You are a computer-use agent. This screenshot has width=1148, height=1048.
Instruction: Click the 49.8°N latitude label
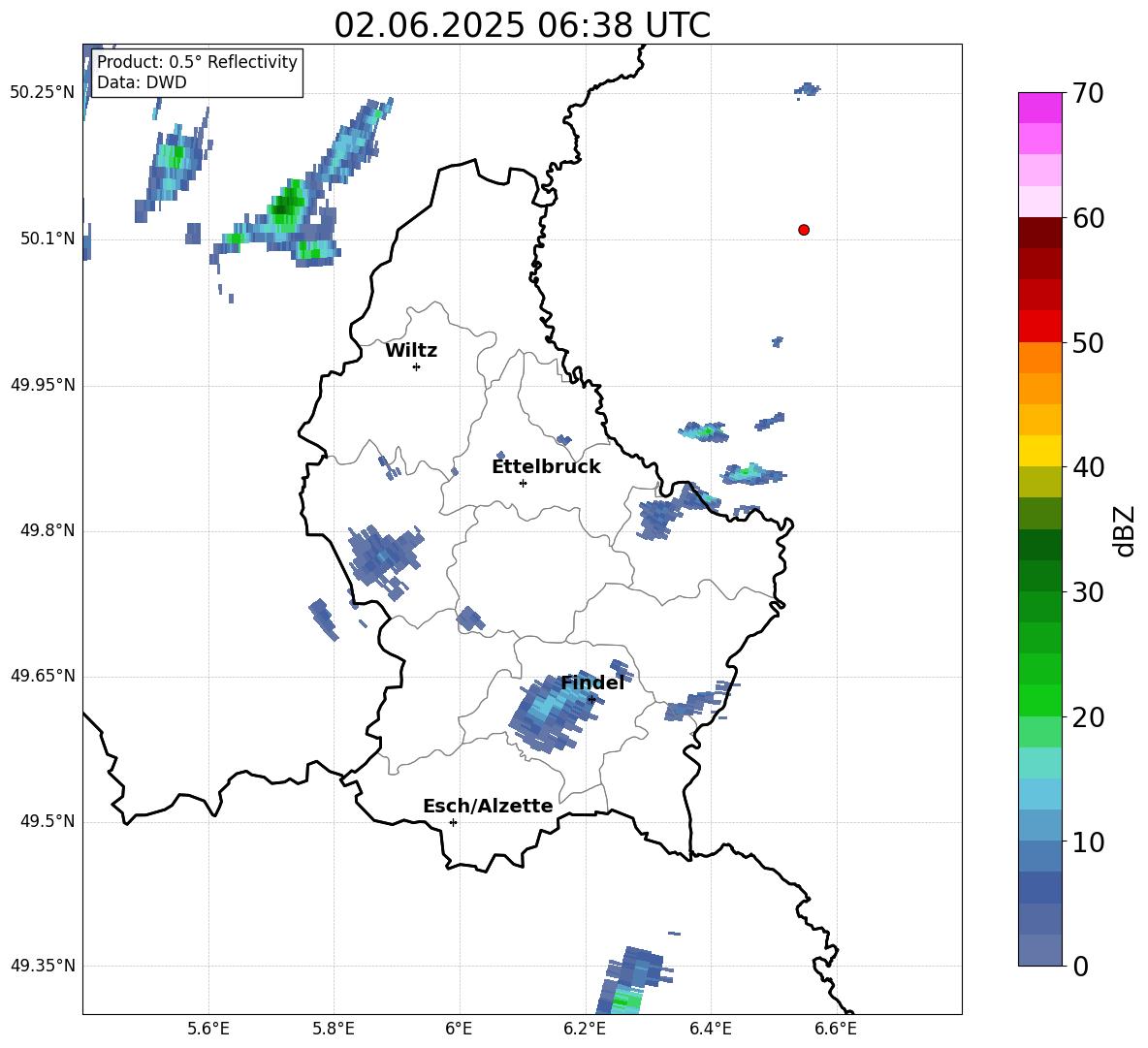coord(48,530)
